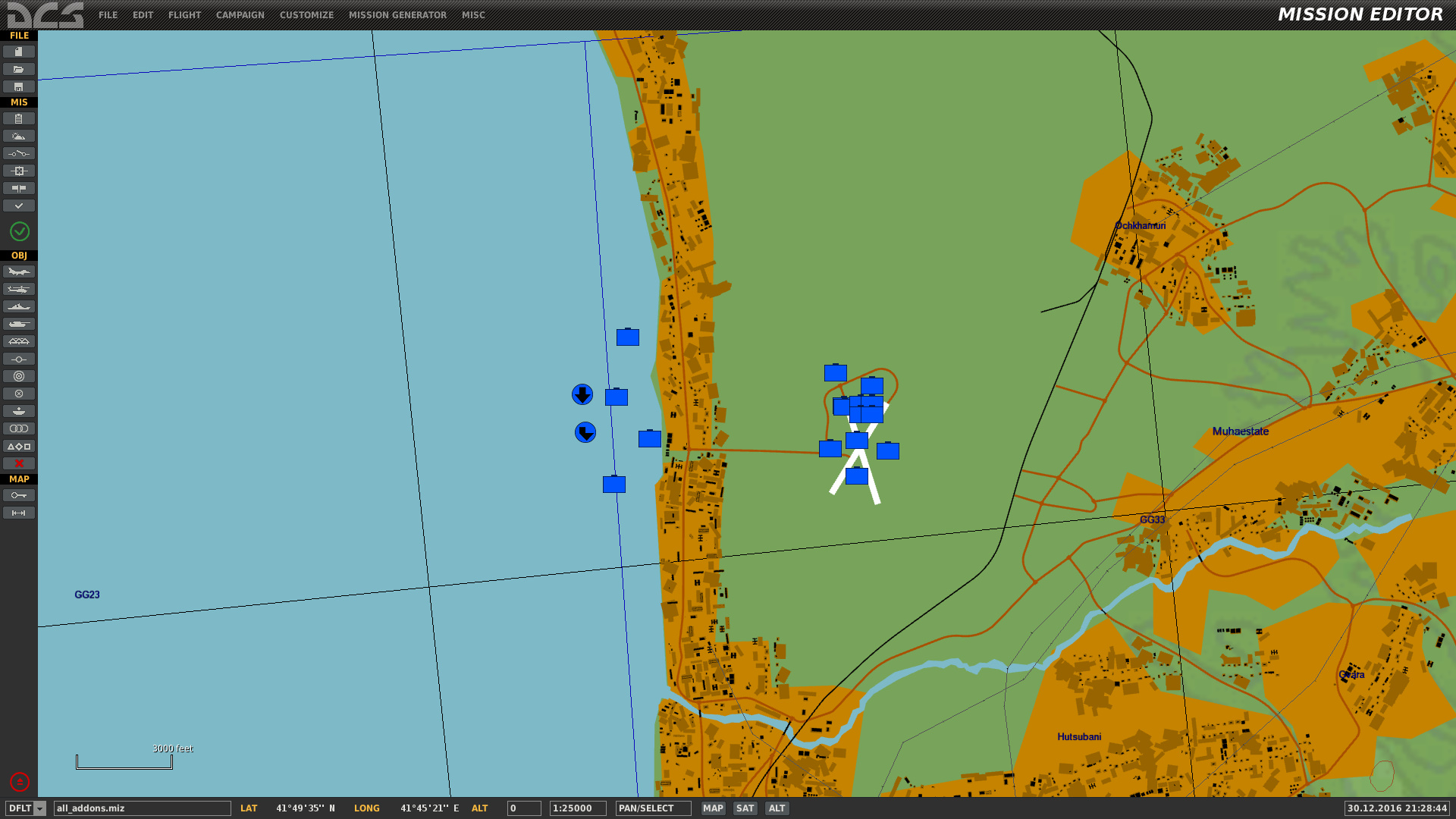Open the triggers switch tool
The image size is (1456, 819).
(18, 153)
